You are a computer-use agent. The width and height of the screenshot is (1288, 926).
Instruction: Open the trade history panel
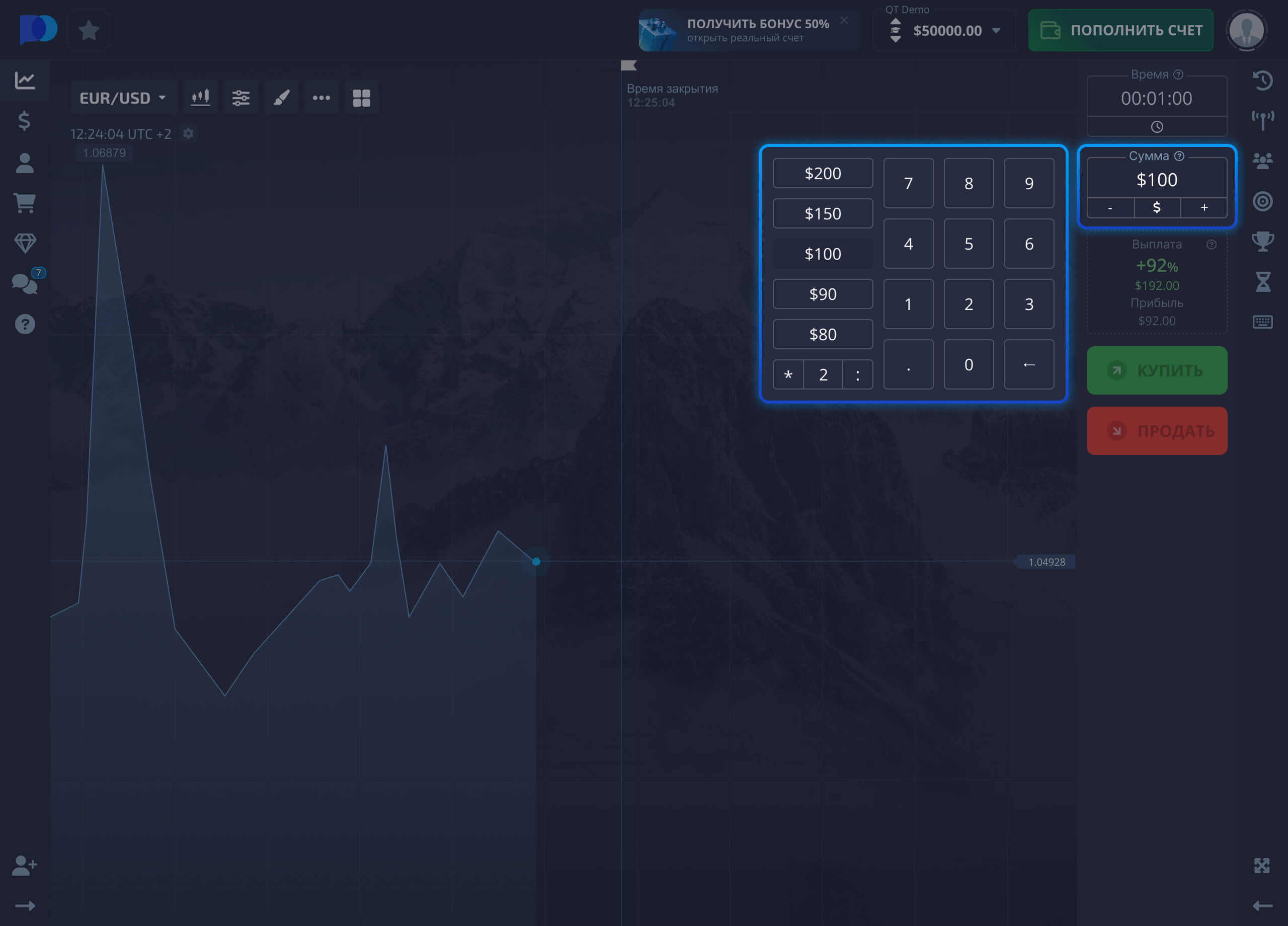click(x=1263, y=81)
